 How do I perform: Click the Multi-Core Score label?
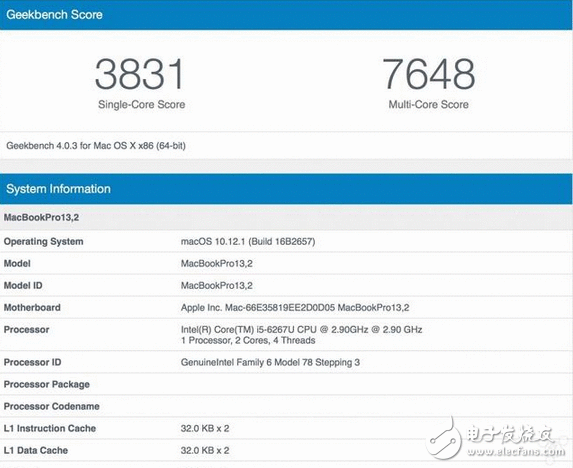pos(428,104)
